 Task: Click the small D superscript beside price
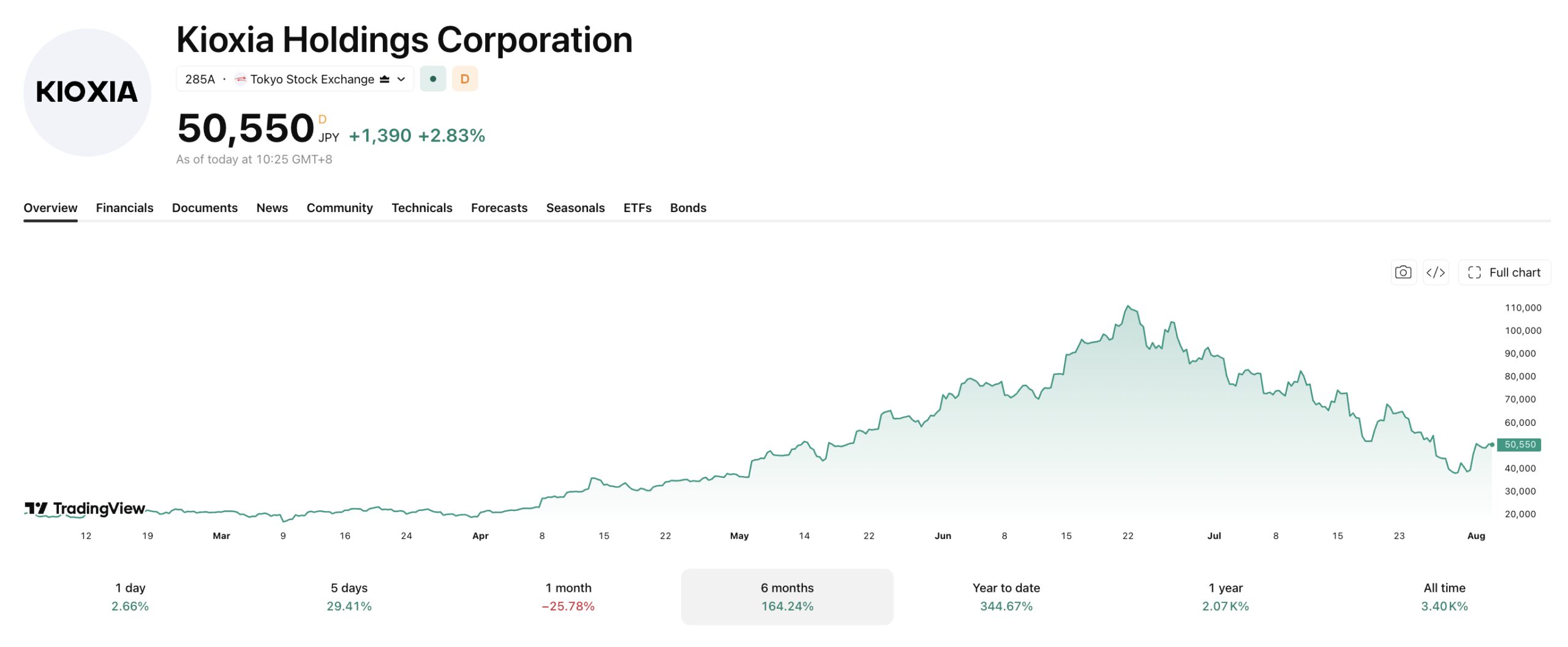point(322,119)
